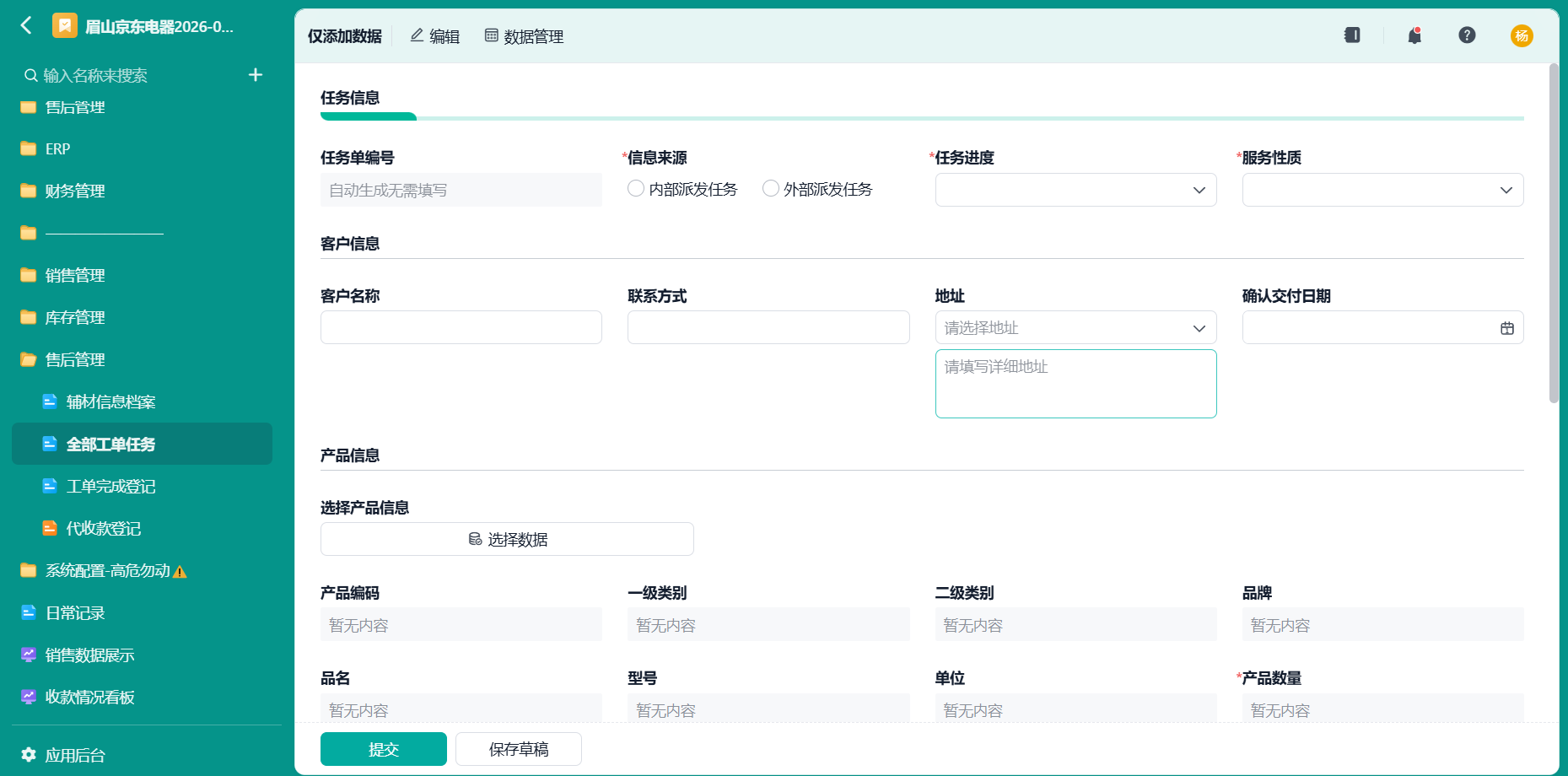
Task: Switch to 数据管理 tab
Action: pos(524,36)
